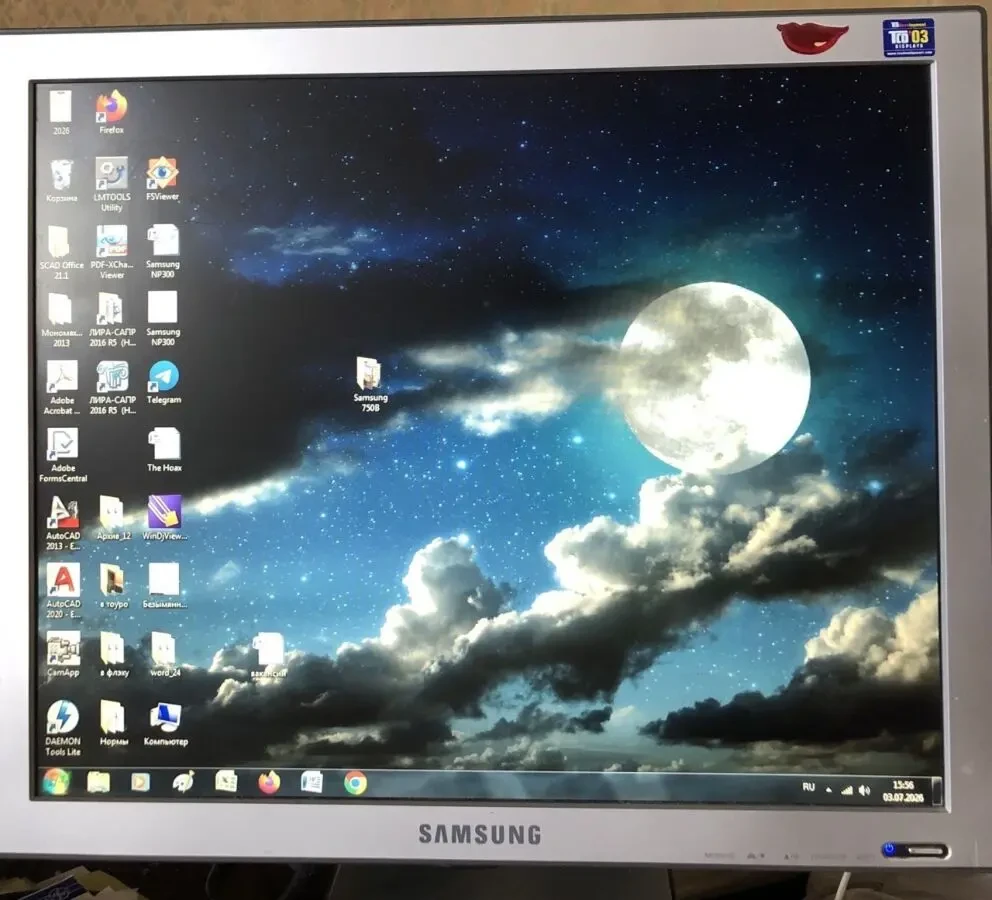The width and height of the screenshot is (992, 900).
Task: Click the Show desktop strip after the clock
Action: tap(936, 791)
